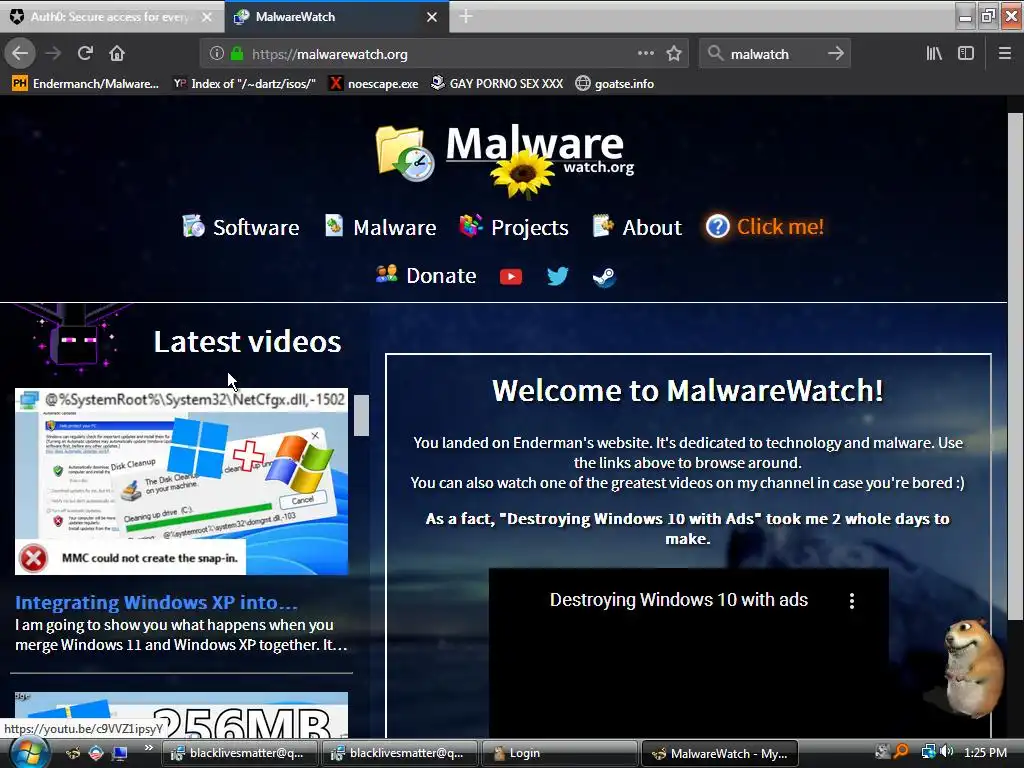
Task: Click the forward navigation arrow
Action: [x=53, y=54]
